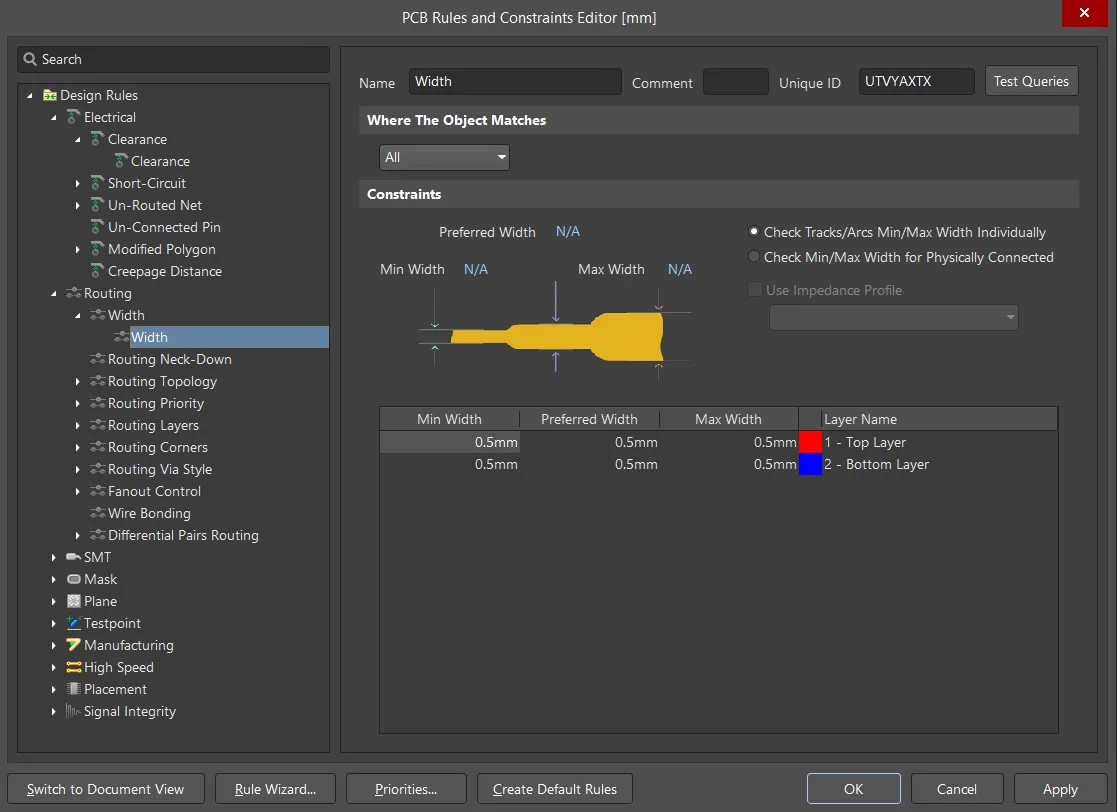Click Switch to Document View button
The width and height of the screenshot is (1117, 812).
coord(105,788)
